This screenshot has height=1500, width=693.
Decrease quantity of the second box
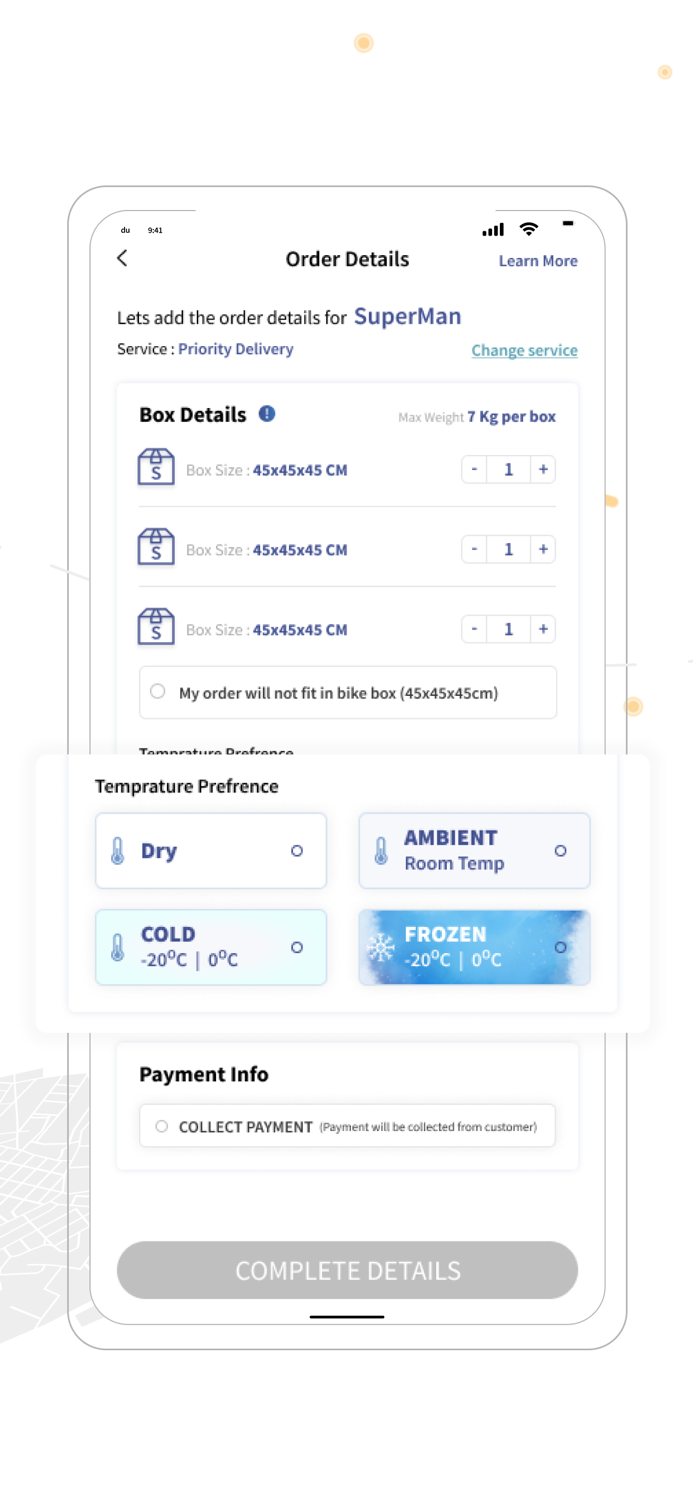(474, 549)
